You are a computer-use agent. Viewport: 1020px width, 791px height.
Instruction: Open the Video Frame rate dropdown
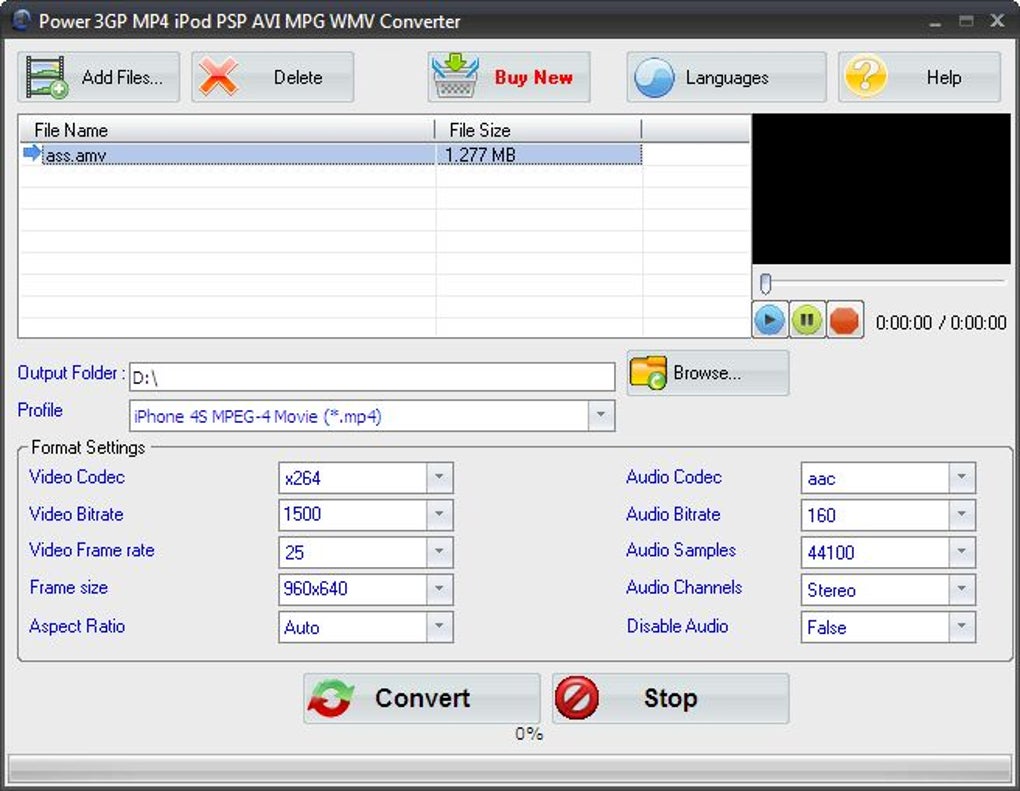coord(439,552)
